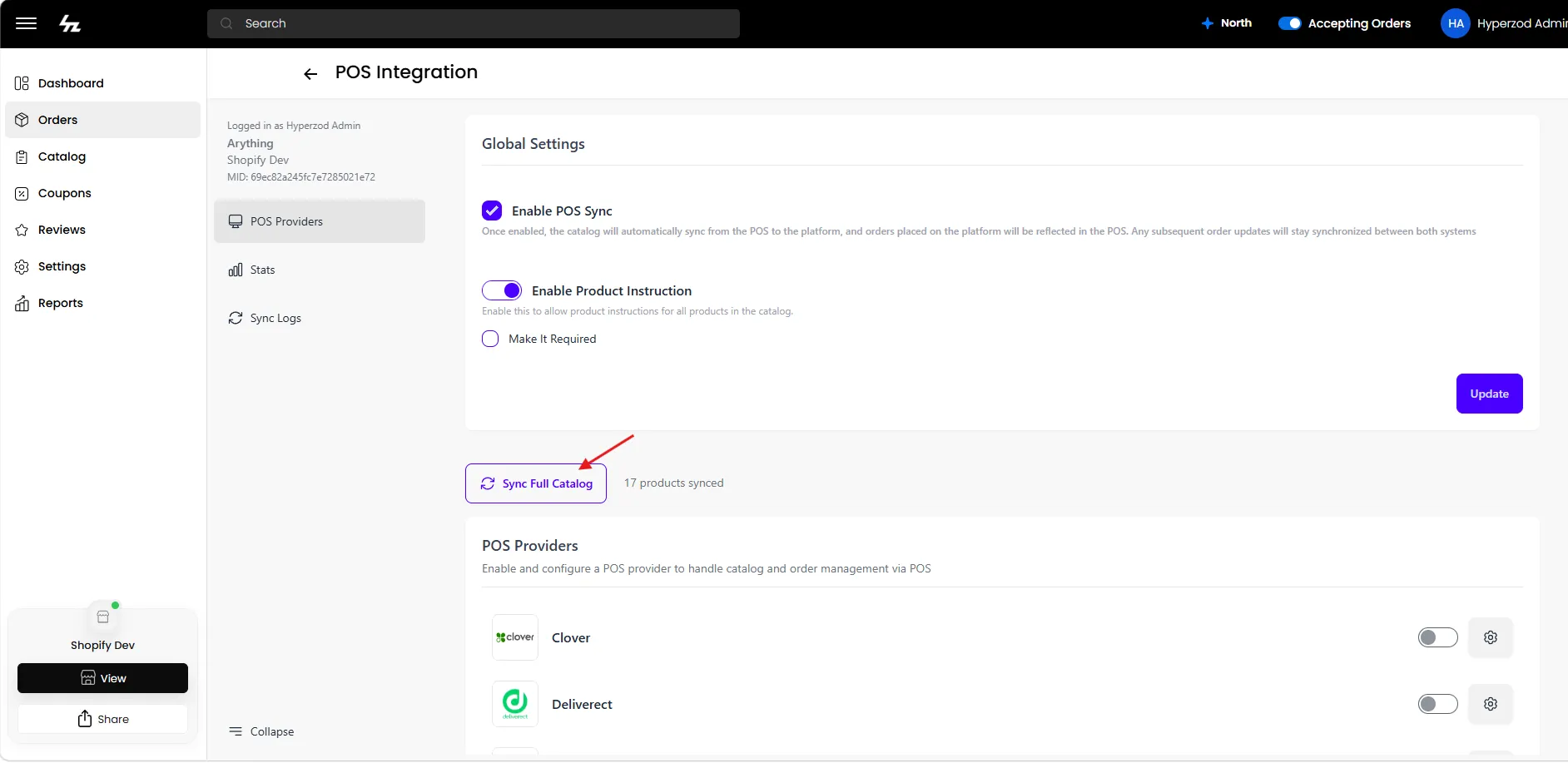Toggle the Enable POS Sync checkbox
This screenshot has height=763, width=1568.
492,211
